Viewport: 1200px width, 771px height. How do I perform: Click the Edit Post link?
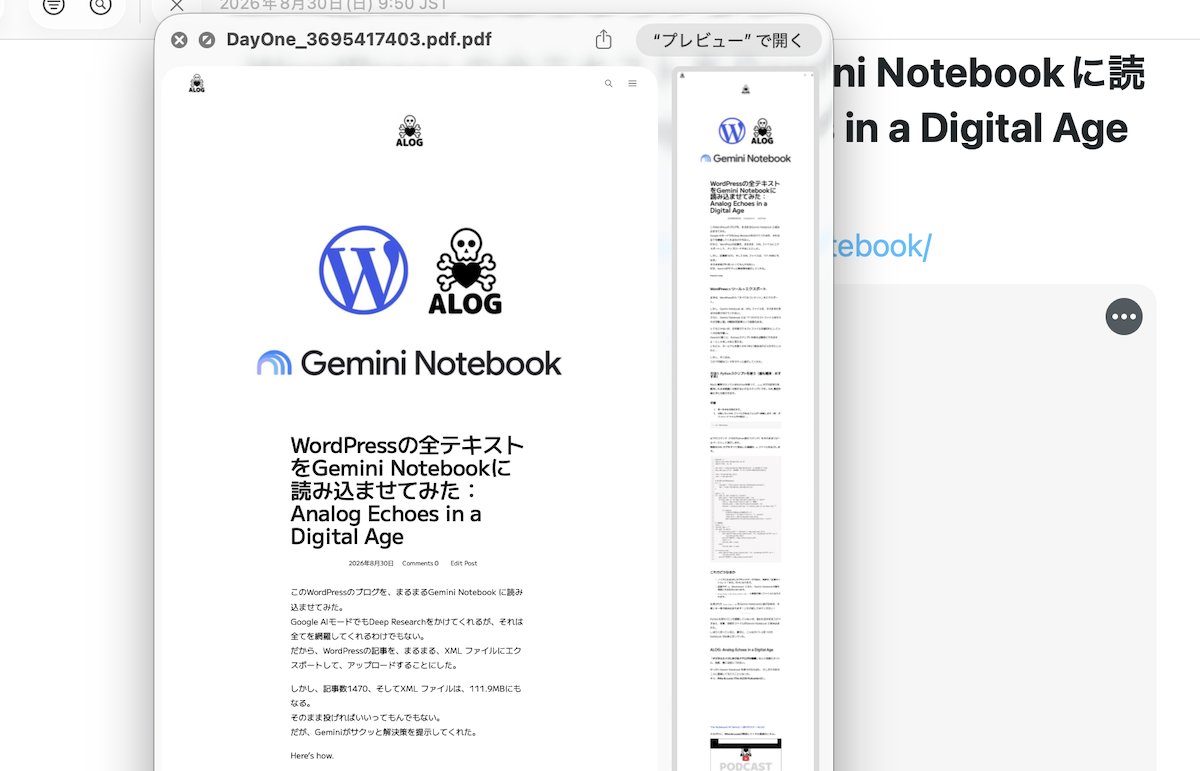(x=463, y=564)
